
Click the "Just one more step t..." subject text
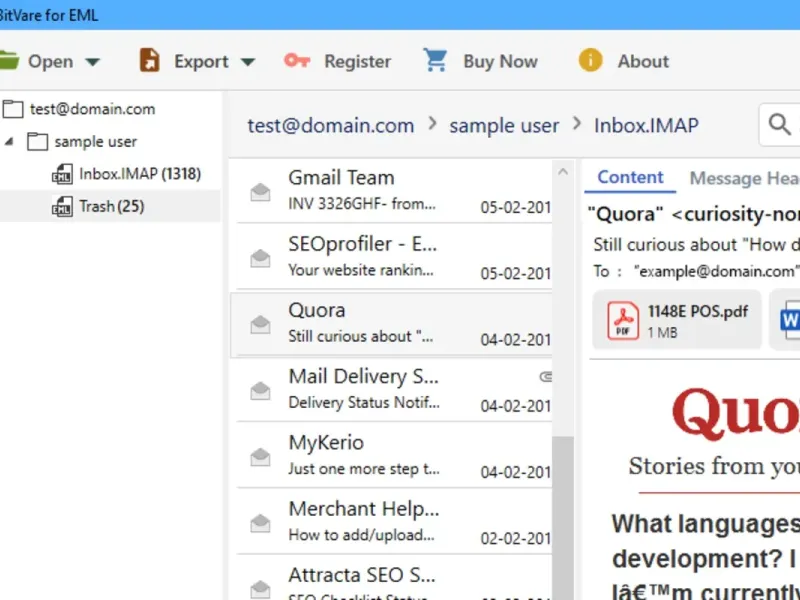364,469
